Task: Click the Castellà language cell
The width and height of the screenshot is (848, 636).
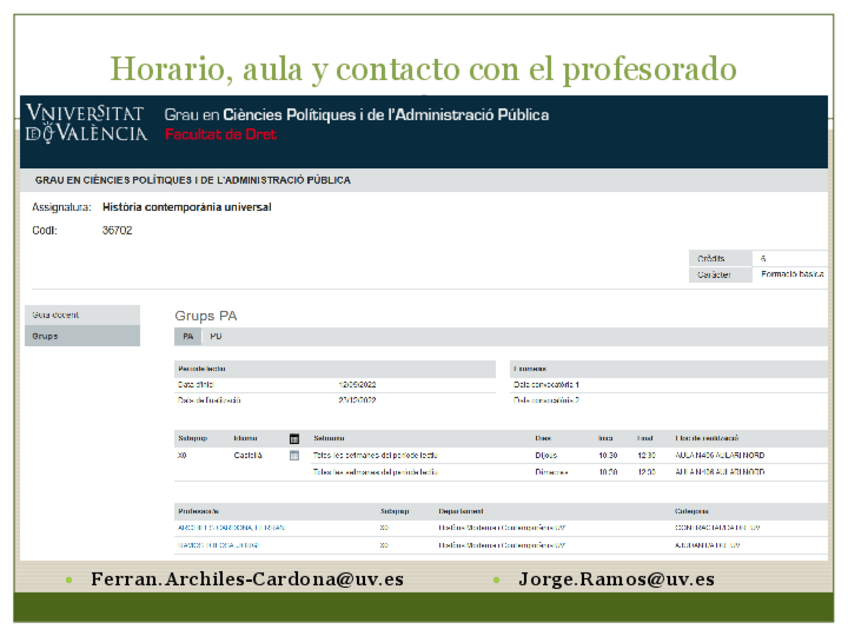Action: 248,455
